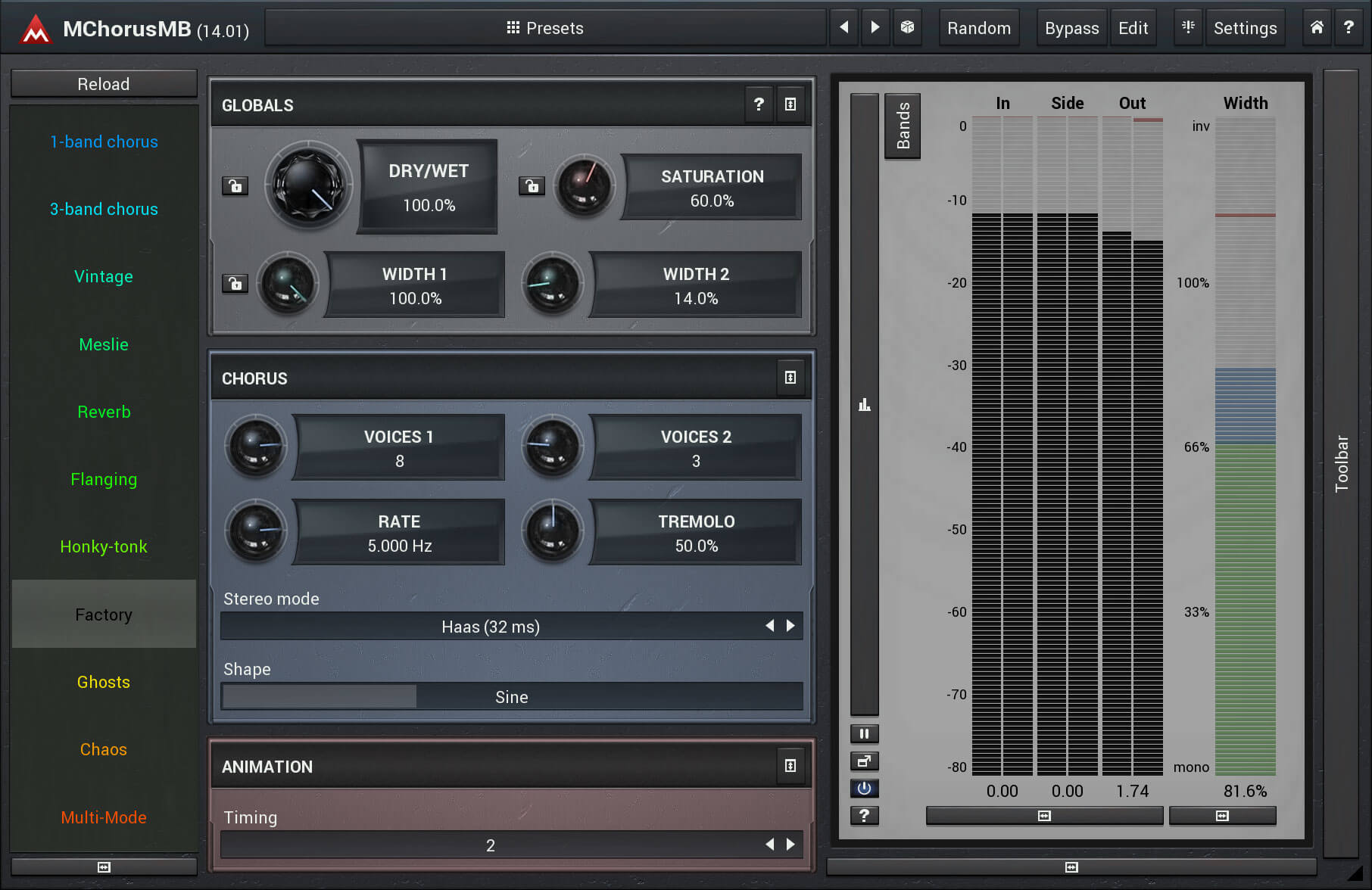The width and height of the screenshot is (1372, 890).
Task: Click the Width 2 knob
Action: tap(553, 284)
